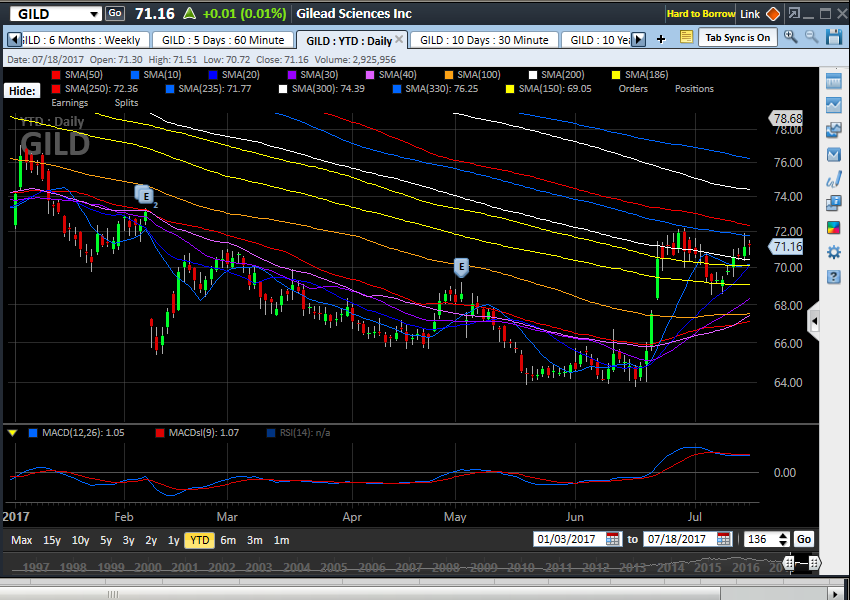Switch to GILD : 10 Days : 30 Minute tab
Image resolution: width=850 pixels, height=600 pixels.
click(484, 40)
